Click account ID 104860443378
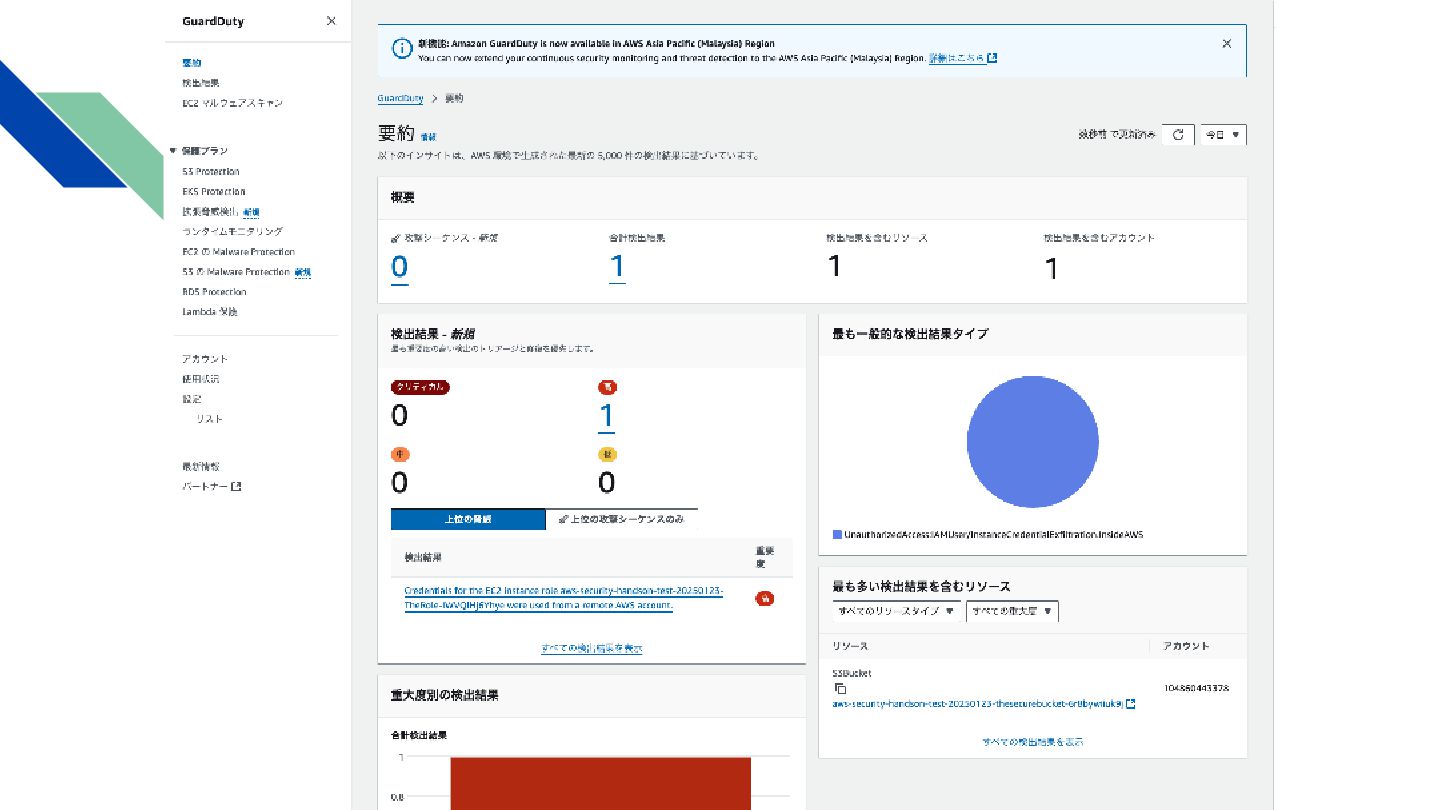Image resolution: width=1440 pixels, height=810 pixels. tap(1196, 689)
